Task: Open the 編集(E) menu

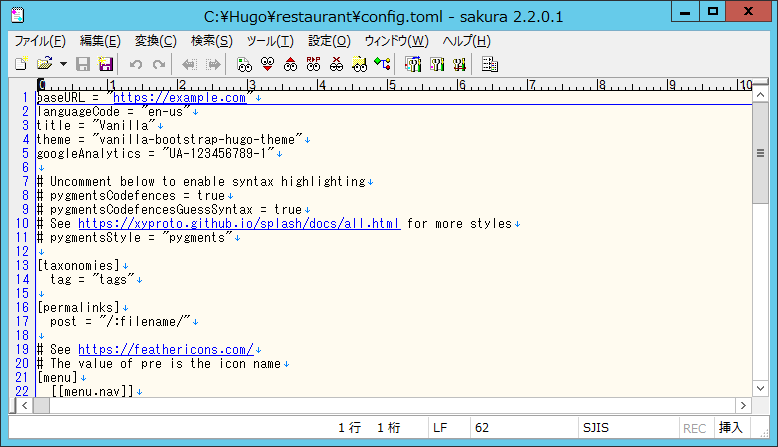Action: [100, 41]
